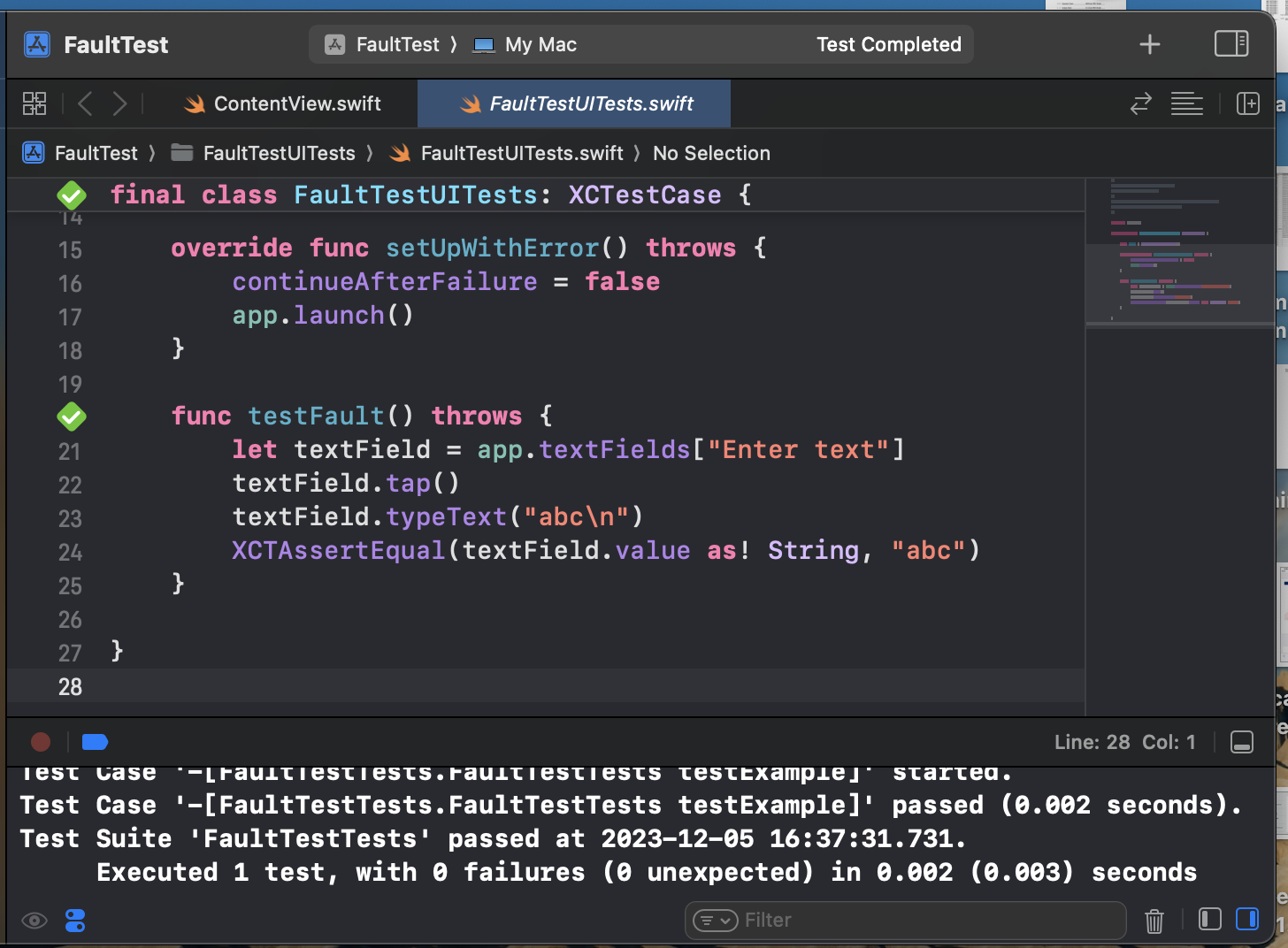Open FaultTest scheme selector
1288x948 pixels.
tap(382, 44)
